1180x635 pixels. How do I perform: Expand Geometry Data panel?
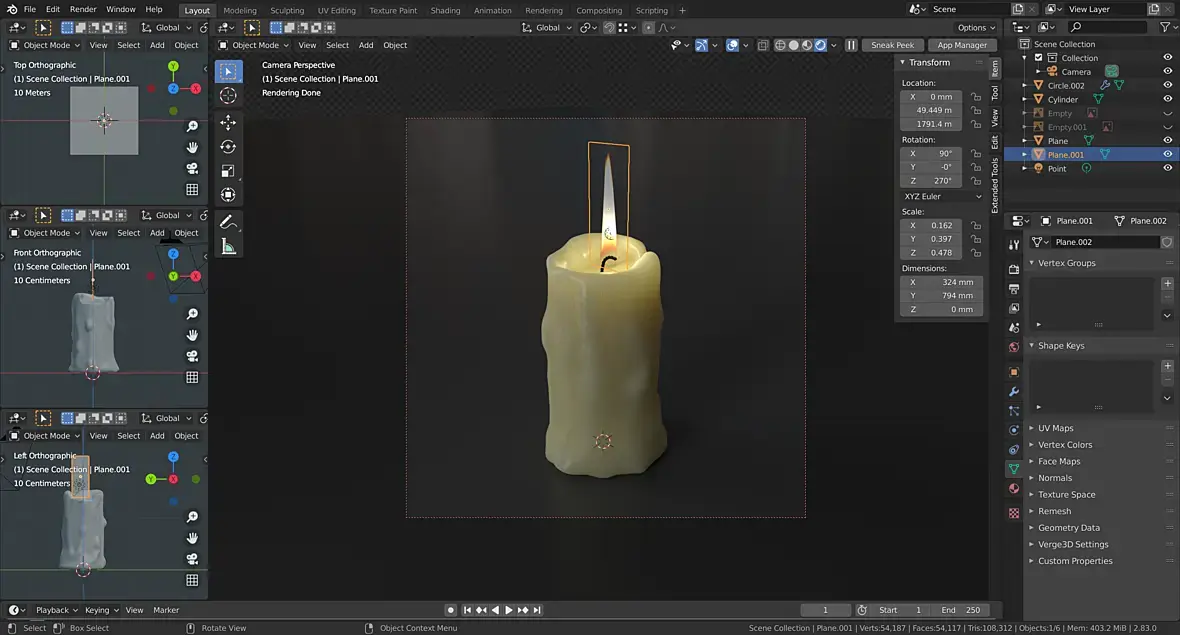point(1032,528)
